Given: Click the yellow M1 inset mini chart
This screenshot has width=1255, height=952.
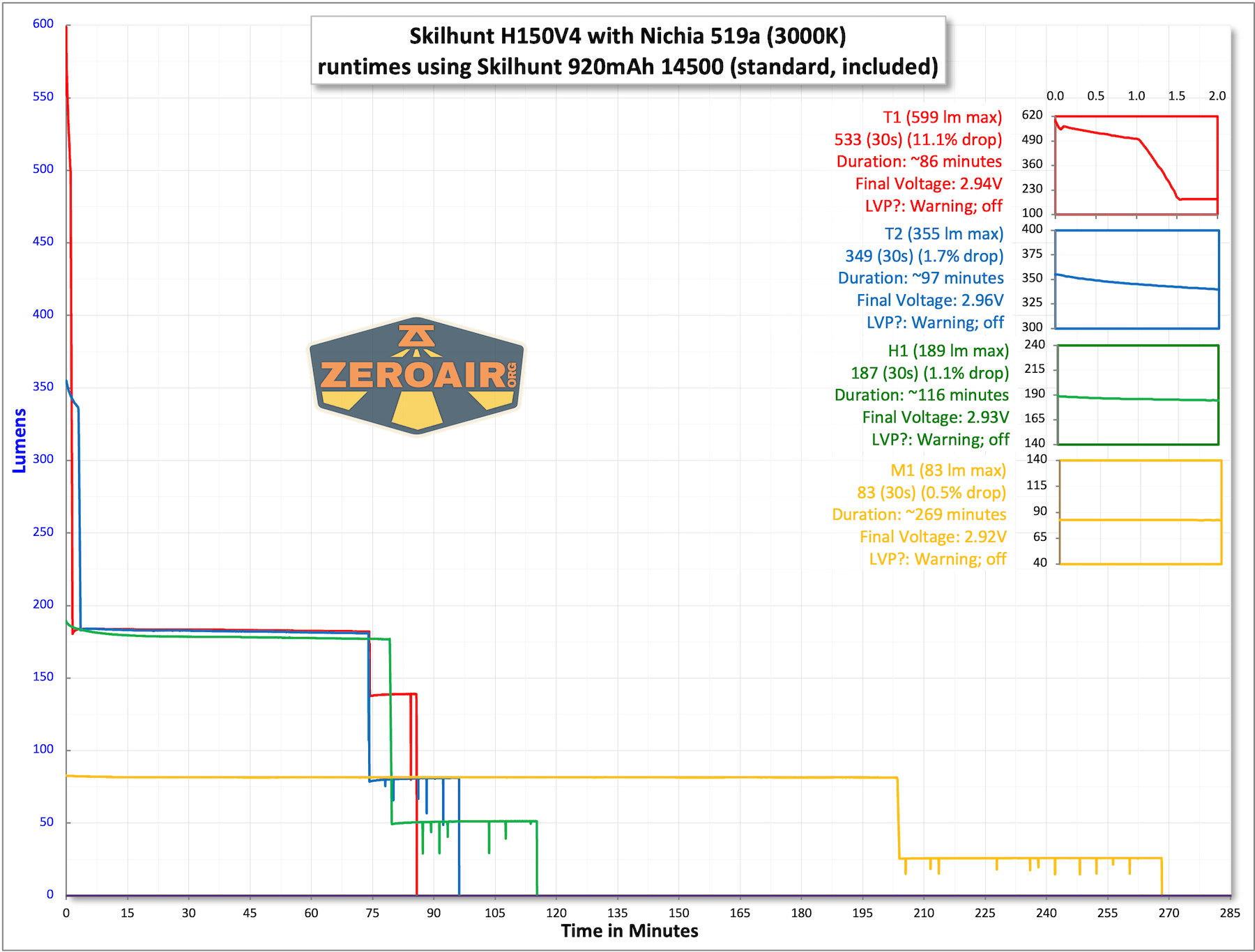Looking at the screenshot, I should point(1140,512).
